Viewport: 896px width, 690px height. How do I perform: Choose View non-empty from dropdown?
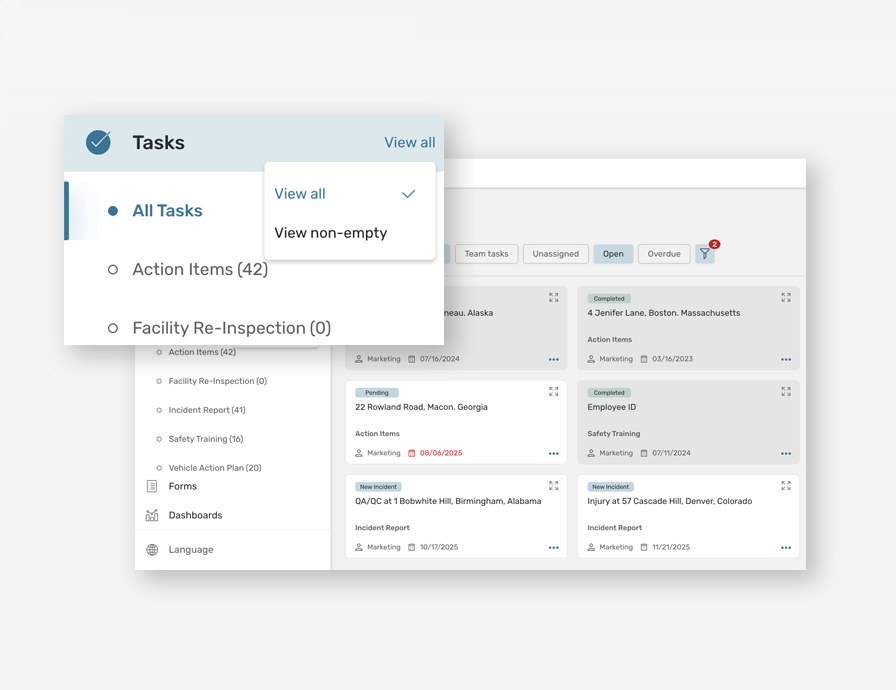point(331,233)
